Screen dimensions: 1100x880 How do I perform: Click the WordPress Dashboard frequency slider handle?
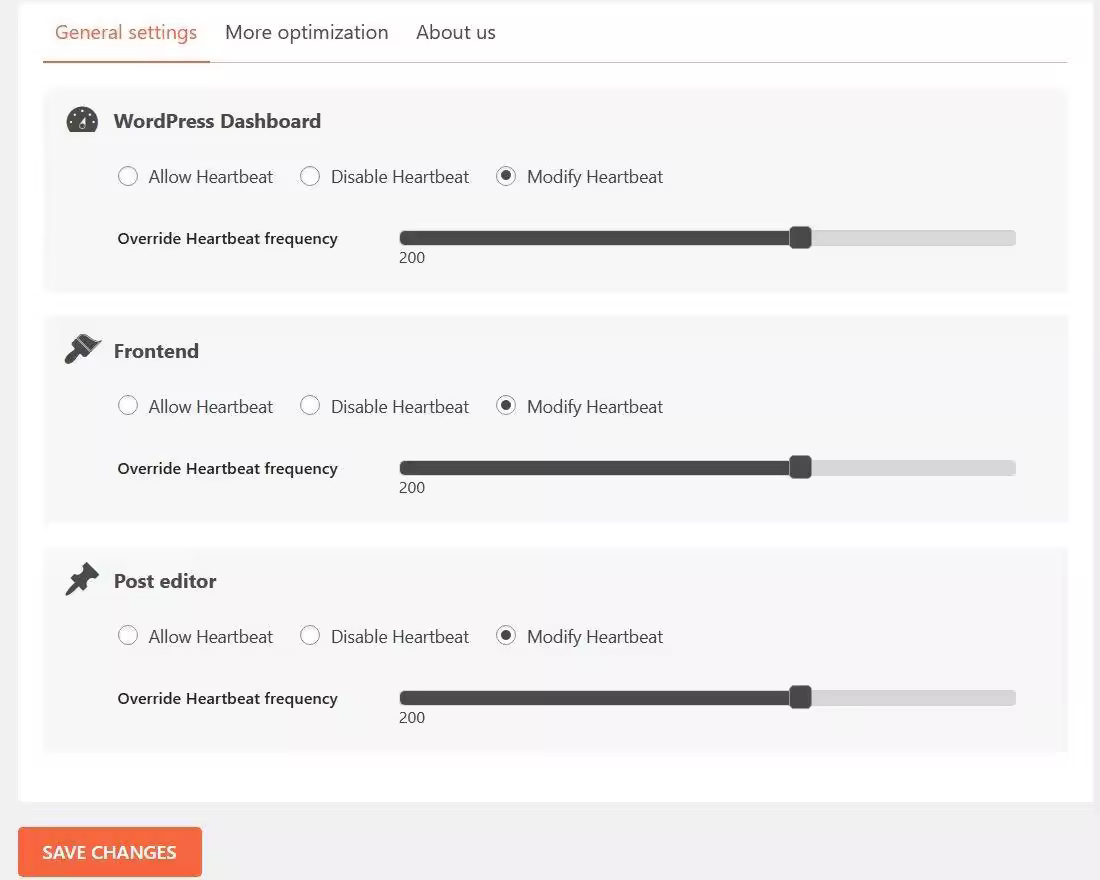coord(800,238)
